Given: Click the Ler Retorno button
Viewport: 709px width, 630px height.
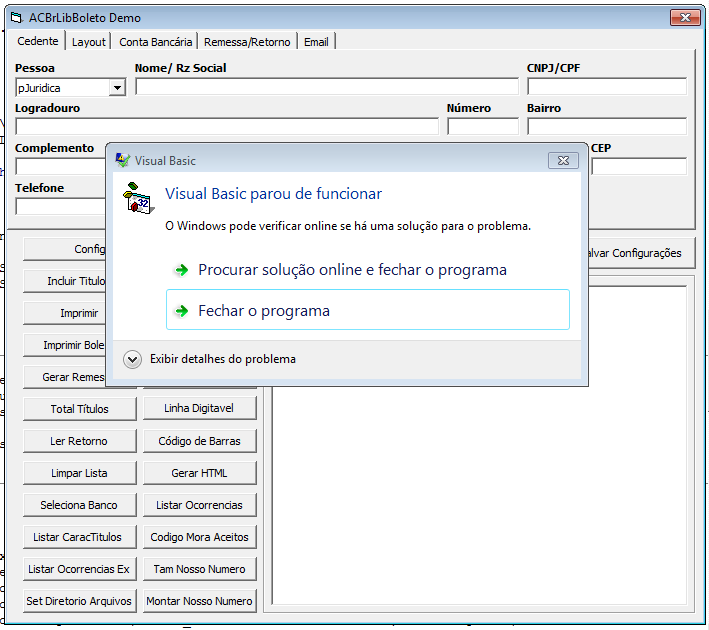Looking at the screenshot, I should pos(80,441).
